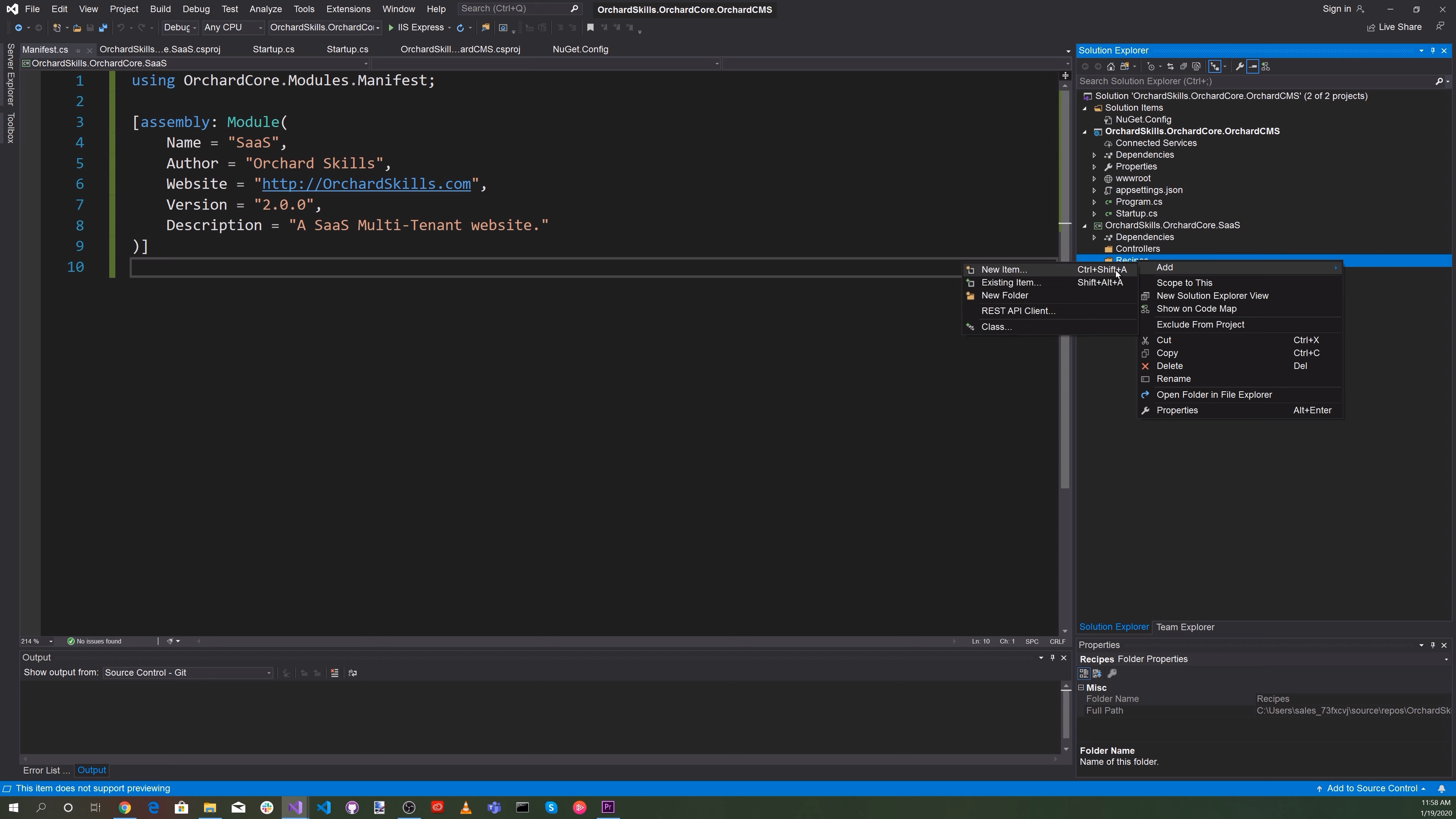Select Controllers folder in Solution Explorer

coord(1138,249)
